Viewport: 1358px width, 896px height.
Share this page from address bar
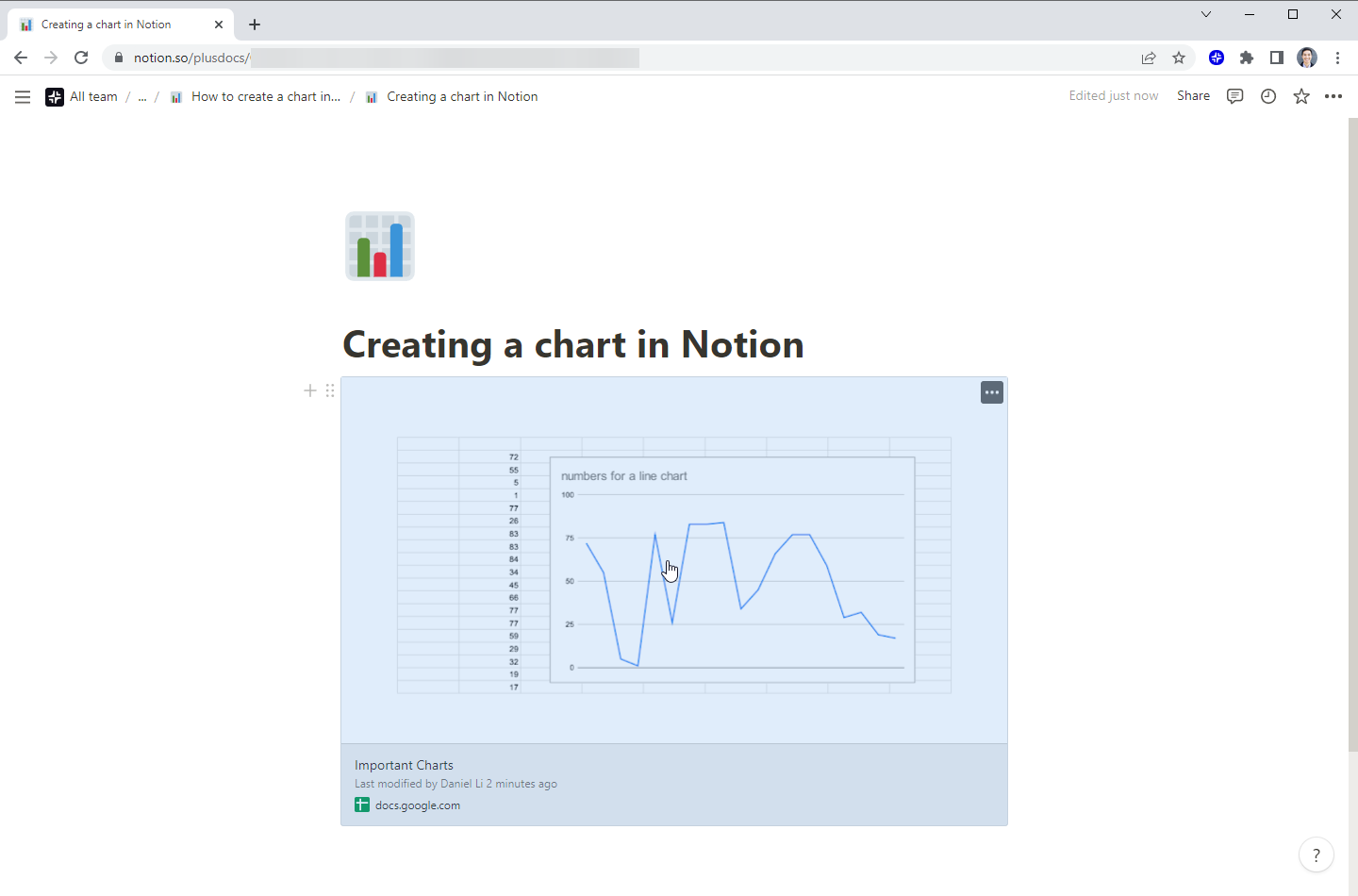1149,58
